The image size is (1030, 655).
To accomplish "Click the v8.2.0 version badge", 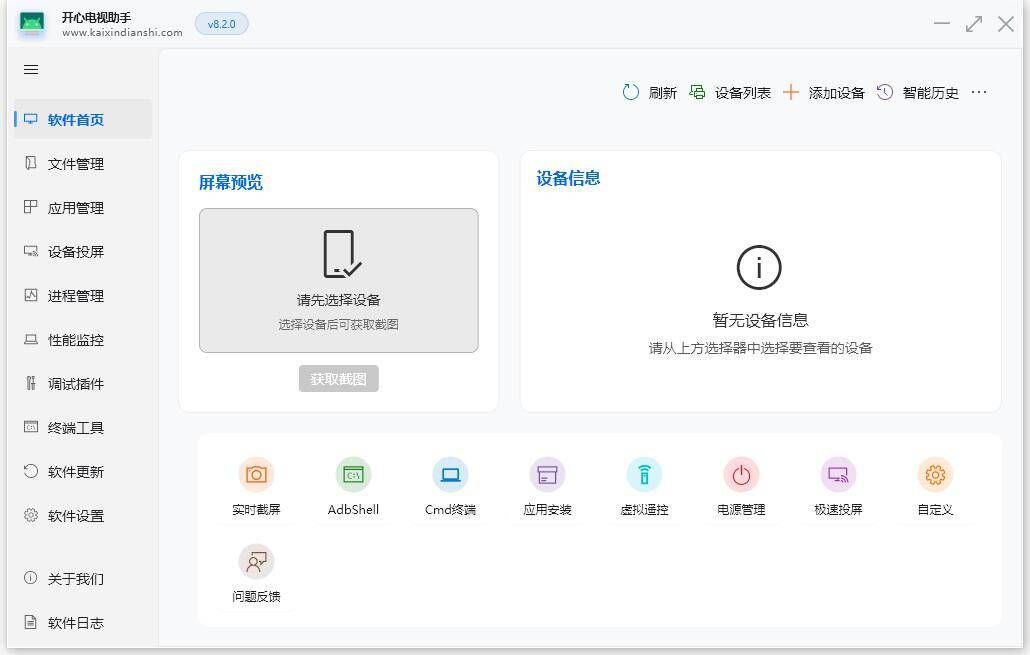I will (221, 24).
